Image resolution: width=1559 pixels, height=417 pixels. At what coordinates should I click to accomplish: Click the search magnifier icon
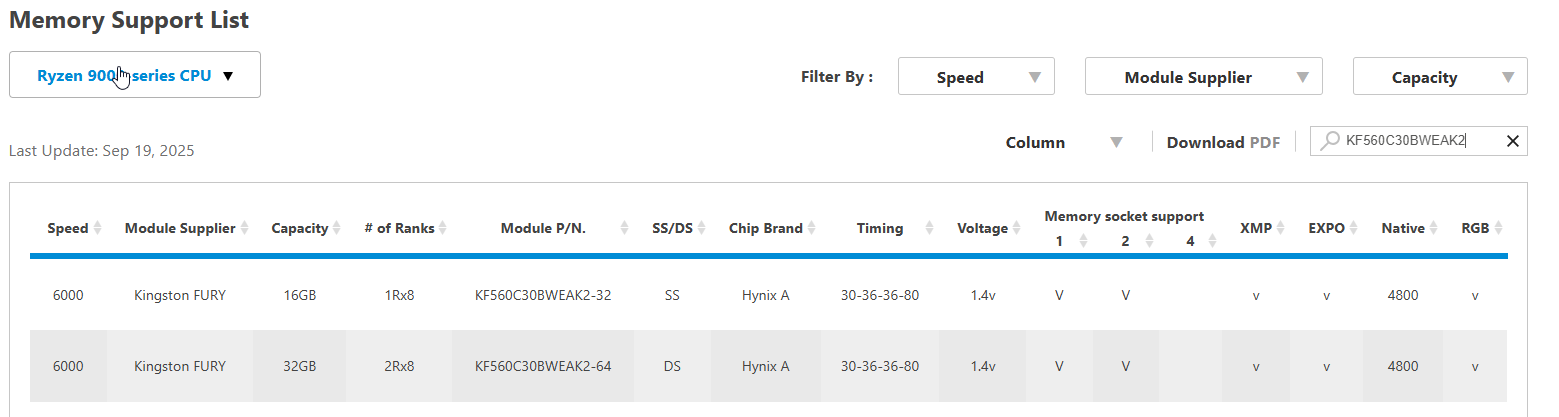[x=1329, y=141]
